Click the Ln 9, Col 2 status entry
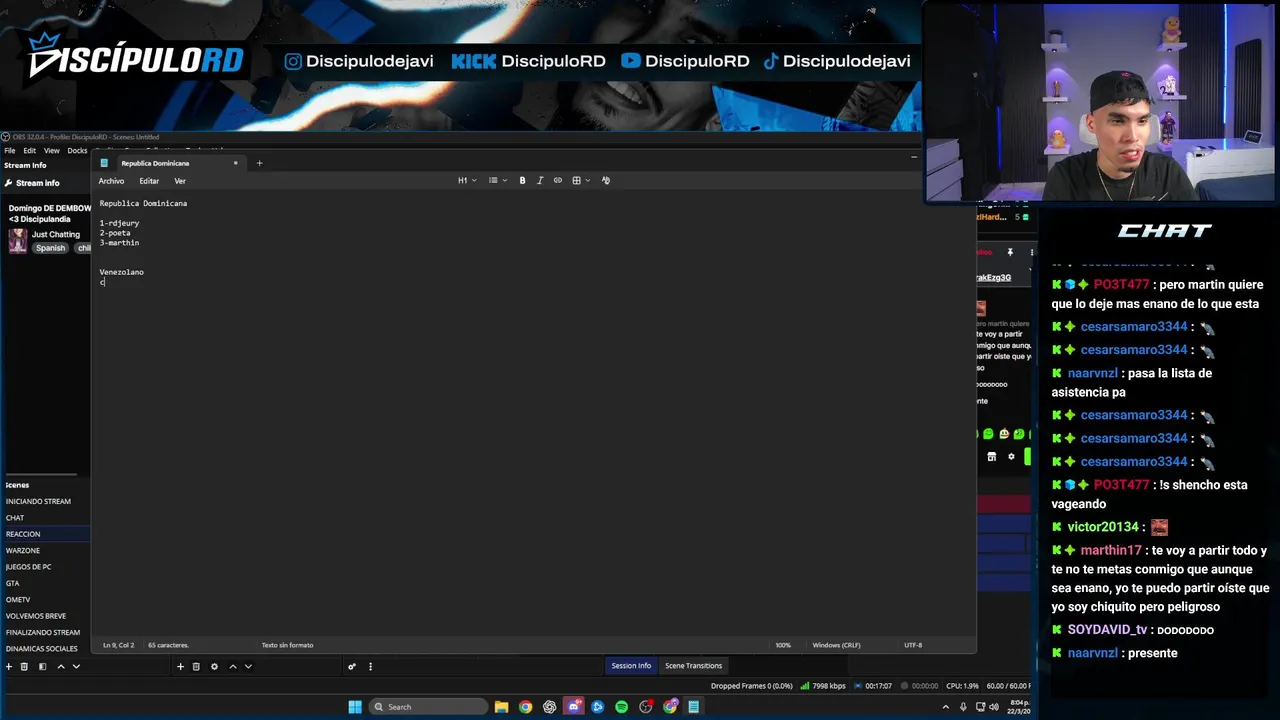The image size is (1280, 720). (x=118, y=645)
